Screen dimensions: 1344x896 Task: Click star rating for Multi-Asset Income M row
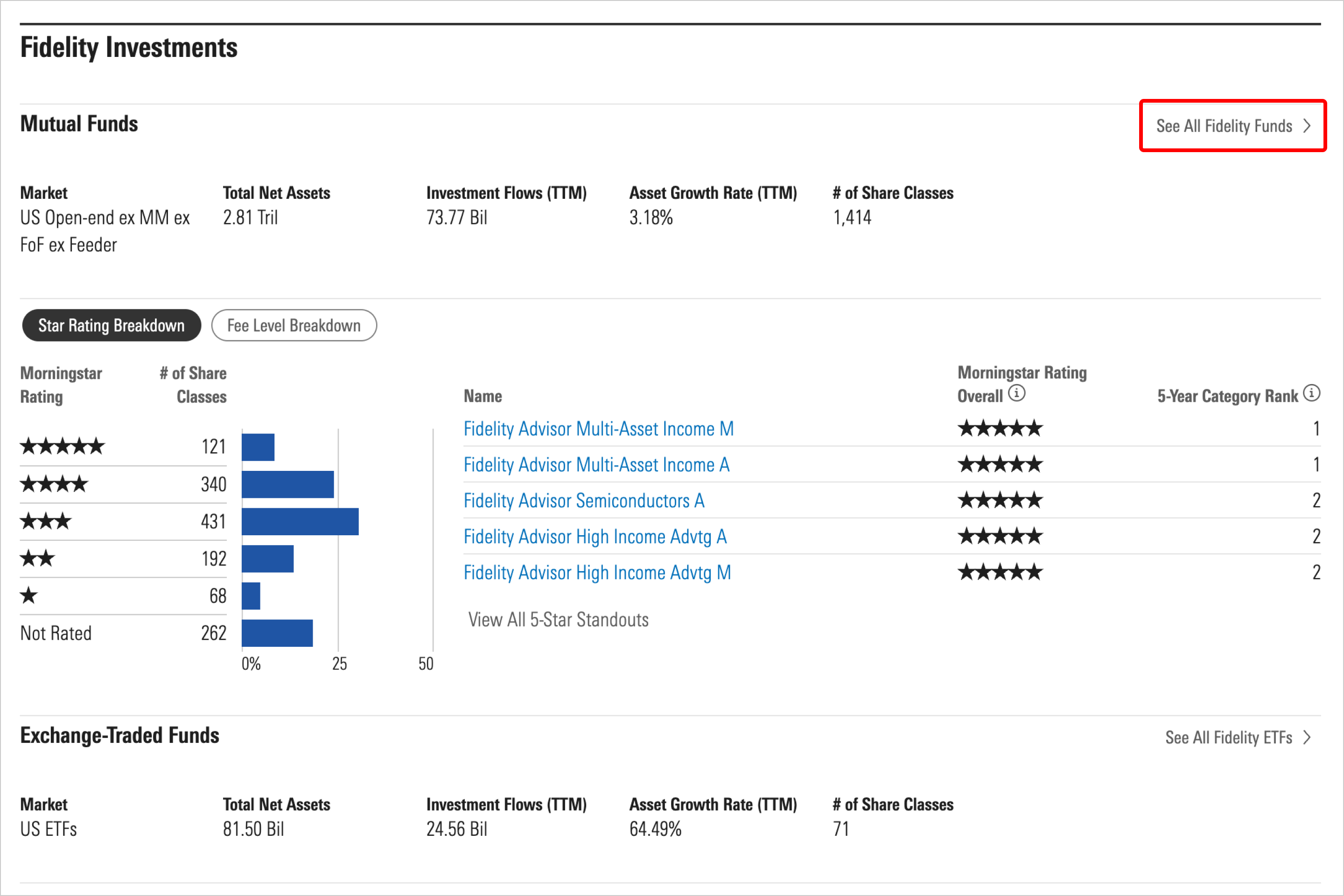[1000, 428]
